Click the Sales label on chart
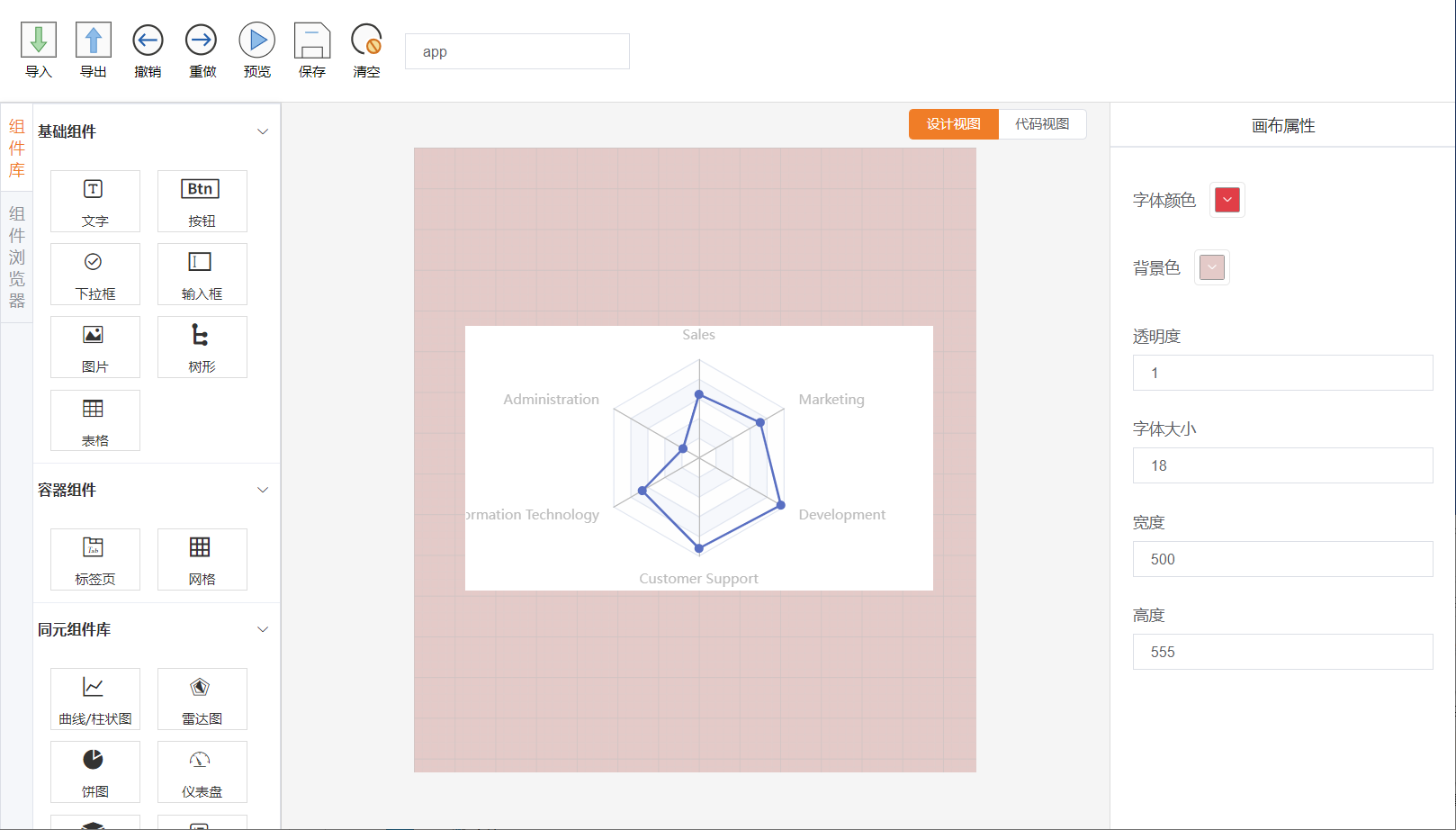This screenshot has height=830, width=1456. [698, 335]
